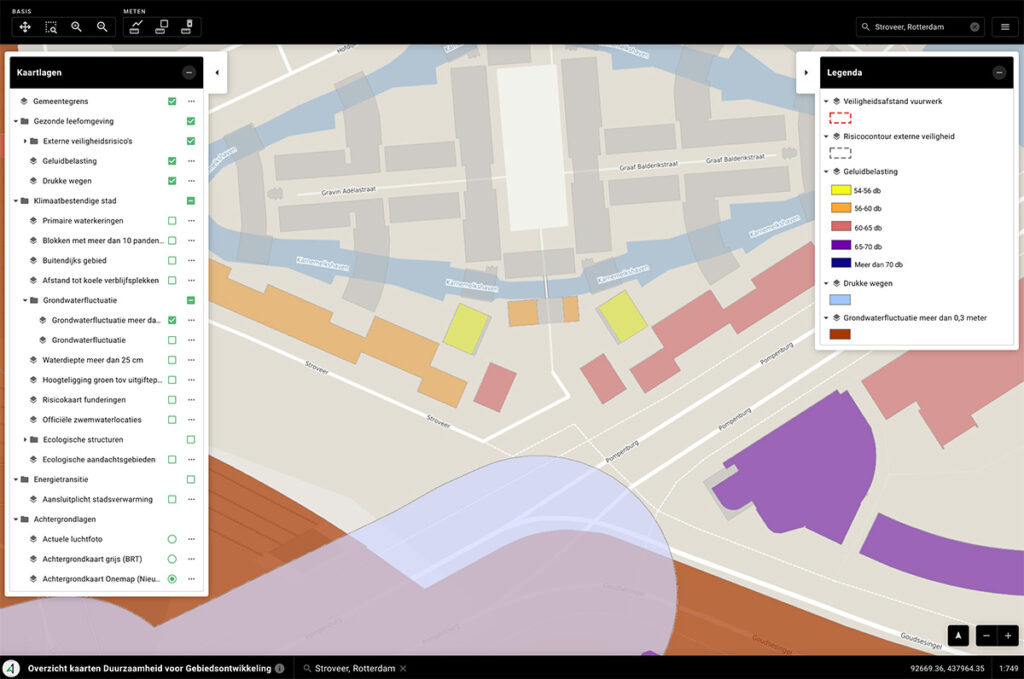Screen dimensions: 1024x679
Task: Click the zoom out magnifier tool
Action: 102,27
